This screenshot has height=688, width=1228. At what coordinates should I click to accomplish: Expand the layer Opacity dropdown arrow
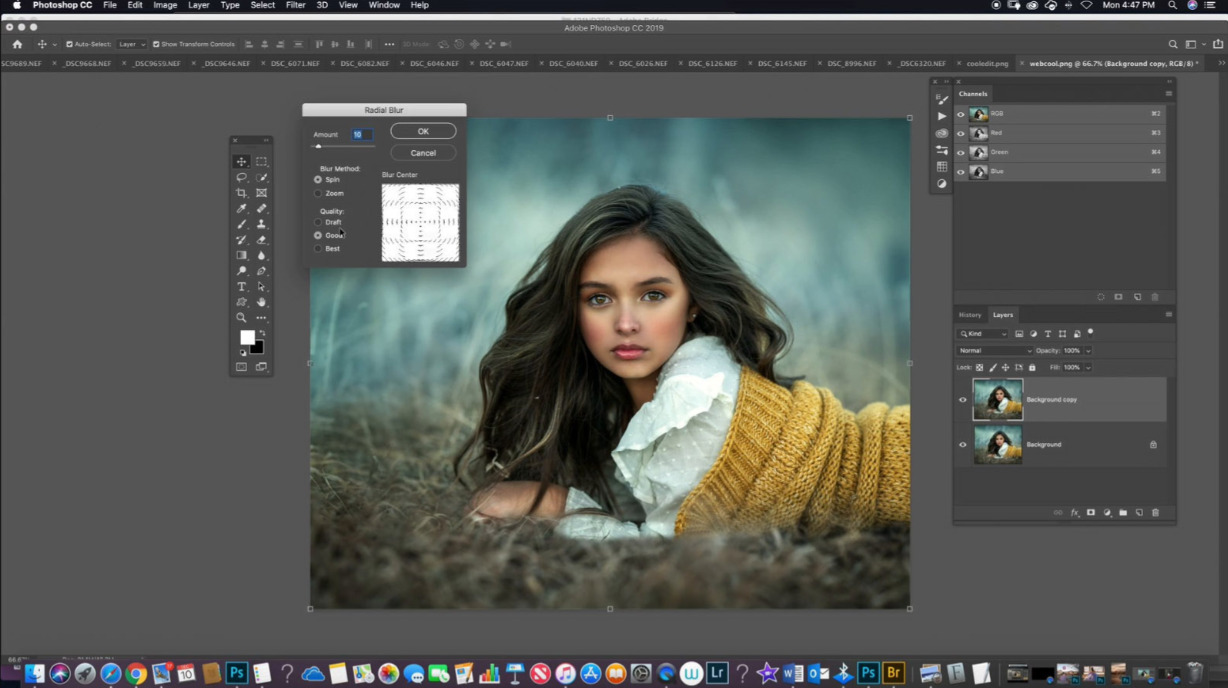pos(1088,351)
